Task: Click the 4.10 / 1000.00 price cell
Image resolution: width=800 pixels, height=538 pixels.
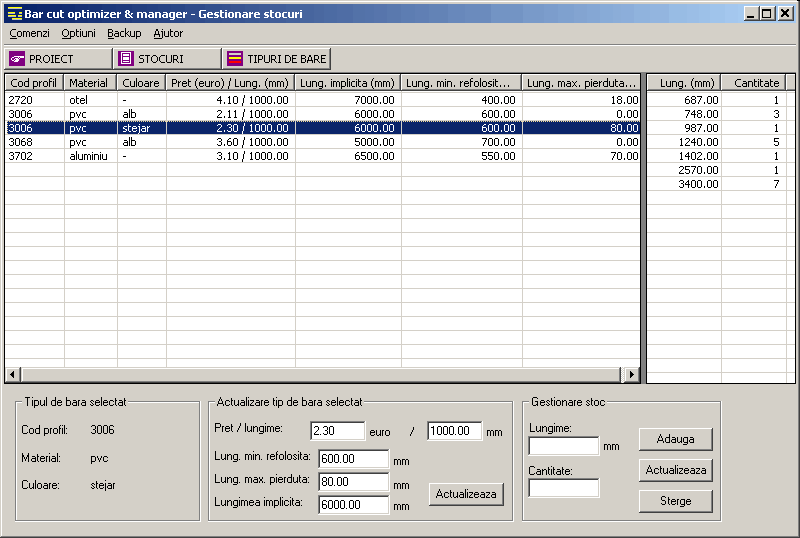Action: click(231, 100)
